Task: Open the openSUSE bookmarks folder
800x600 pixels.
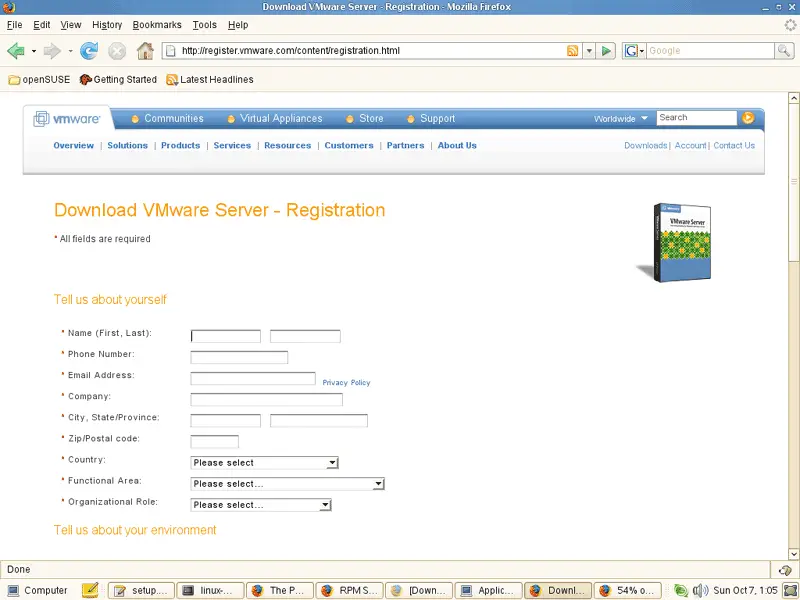Action: (x=39, y=80)
